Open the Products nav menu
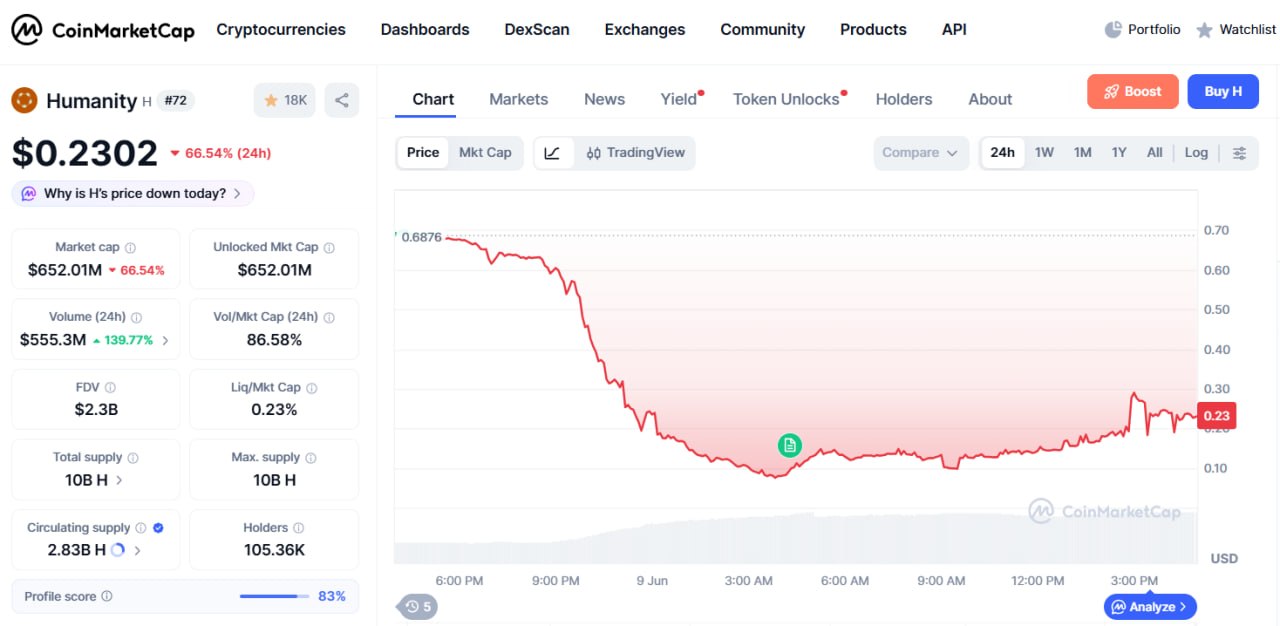The image size is (1280, 626). pos(873,30)
